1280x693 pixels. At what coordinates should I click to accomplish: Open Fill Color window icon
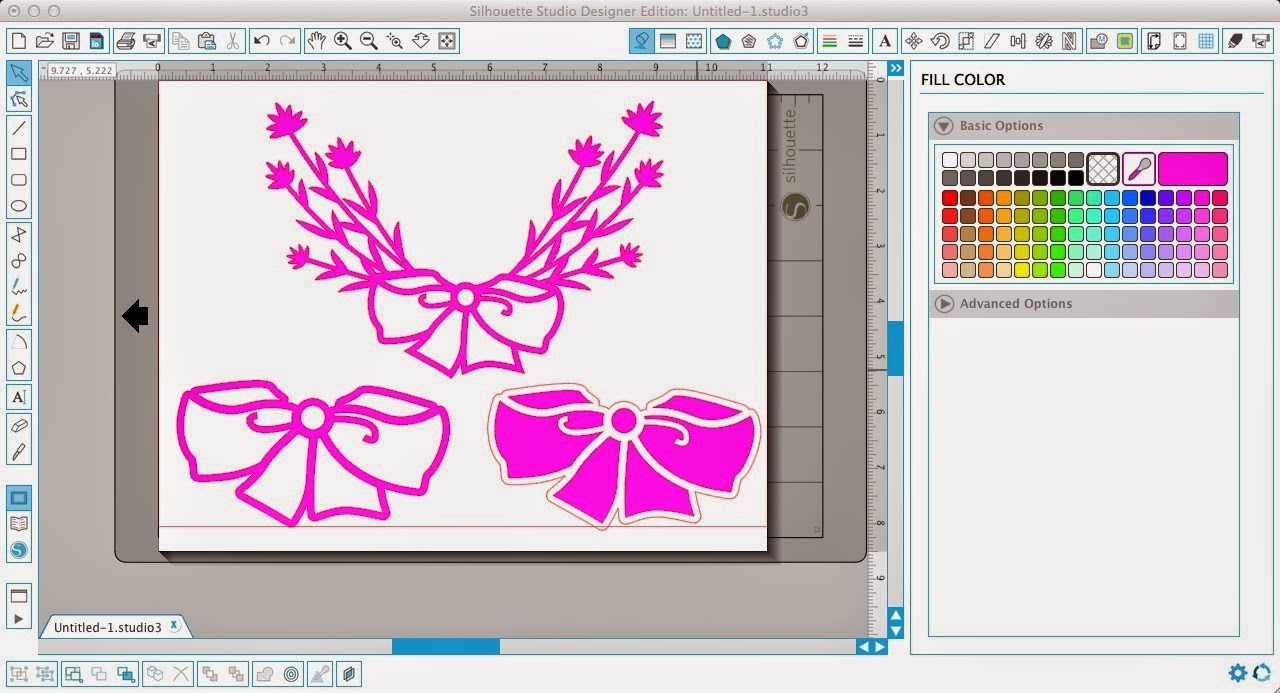point(642,41)
